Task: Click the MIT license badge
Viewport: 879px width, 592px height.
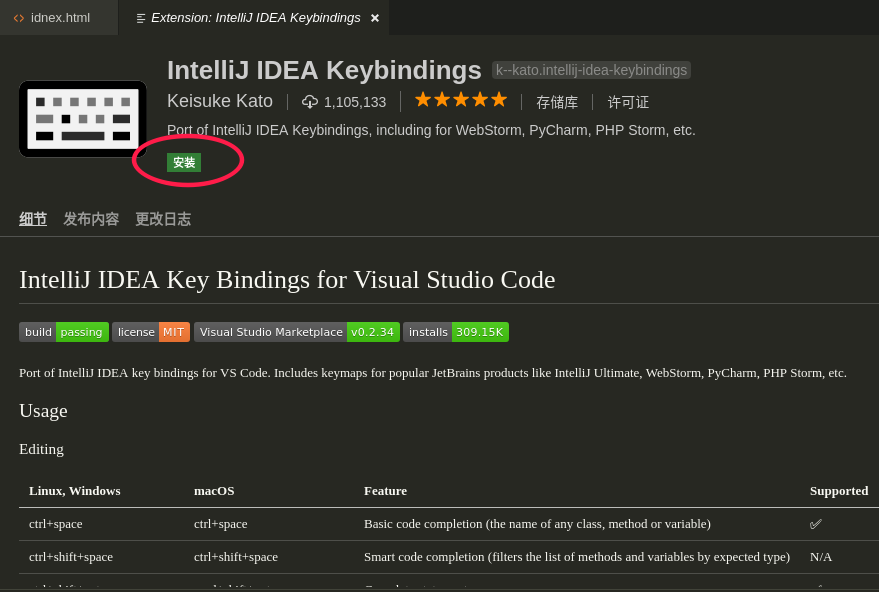Action: coord(150,332)
